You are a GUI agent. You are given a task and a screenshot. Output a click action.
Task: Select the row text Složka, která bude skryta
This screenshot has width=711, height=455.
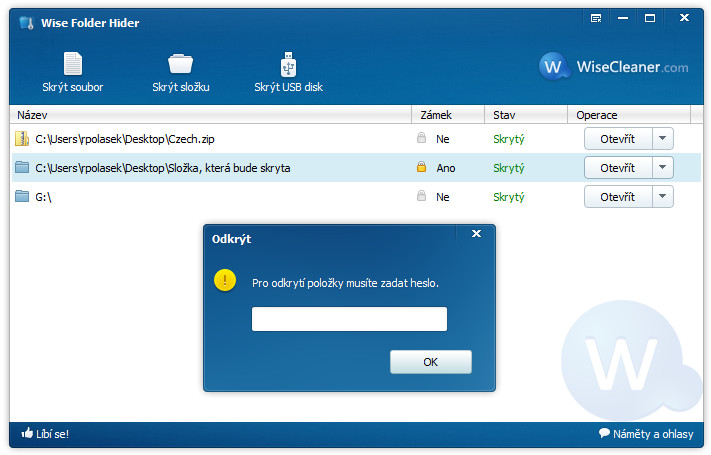[x=163, y=168]
